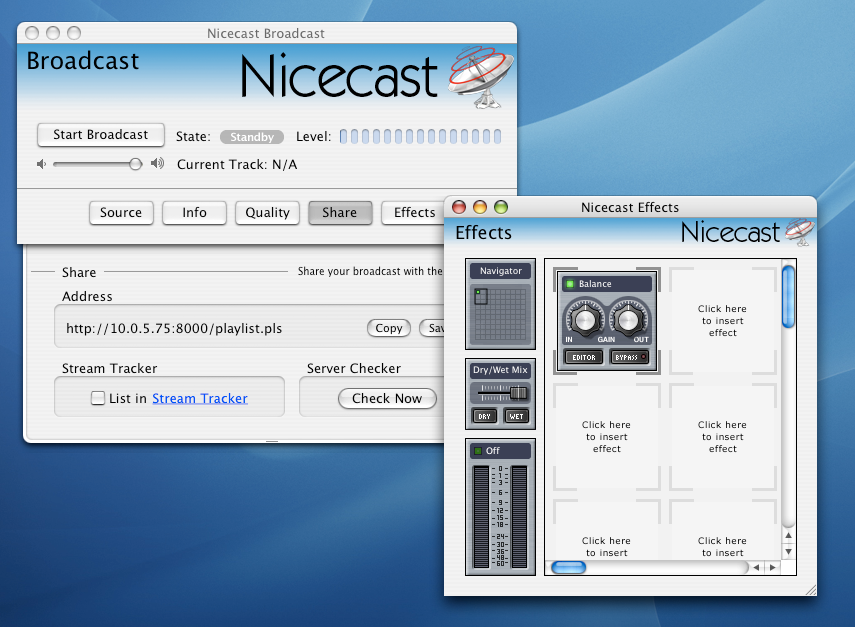The image size is (855, 627).
Task: Click the scroll down arrow in Effects
Action: (x=788, y=552)
